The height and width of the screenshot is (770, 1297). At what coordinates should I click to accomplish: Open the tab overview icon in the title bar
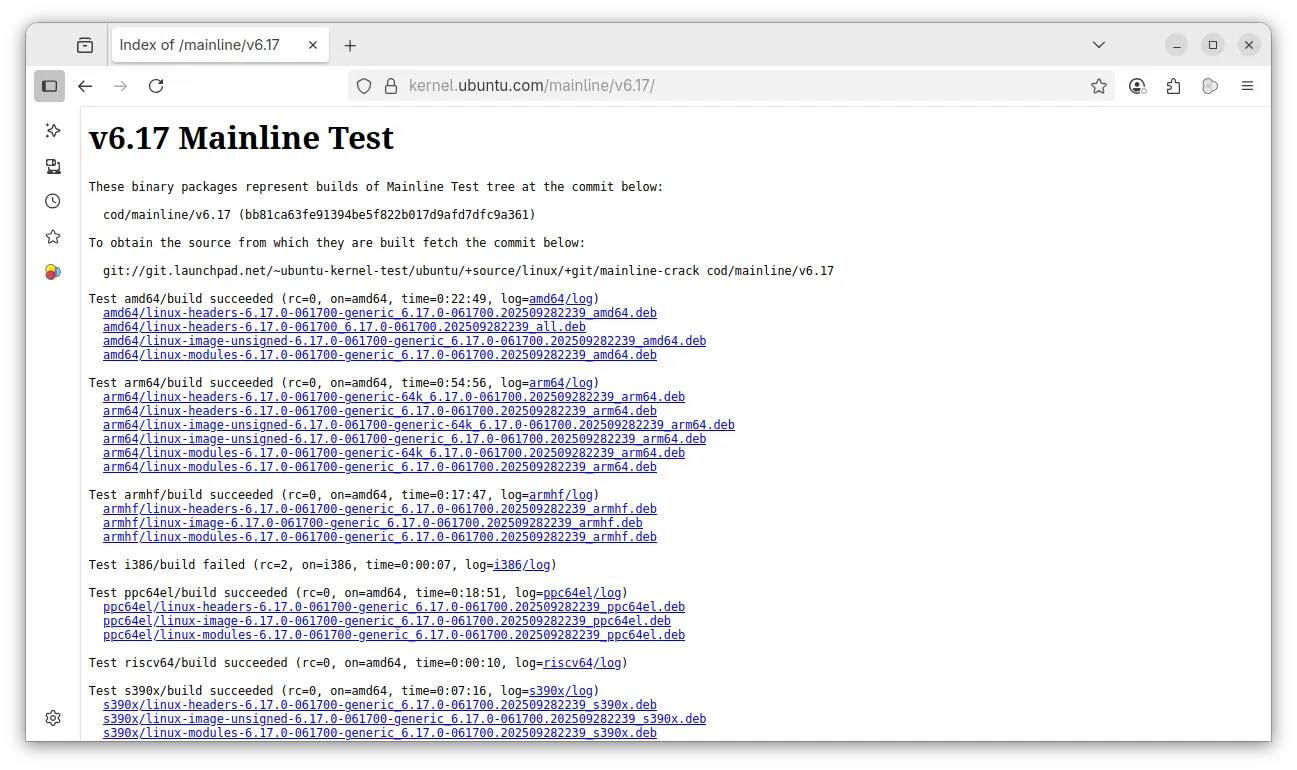click(85, 45)
